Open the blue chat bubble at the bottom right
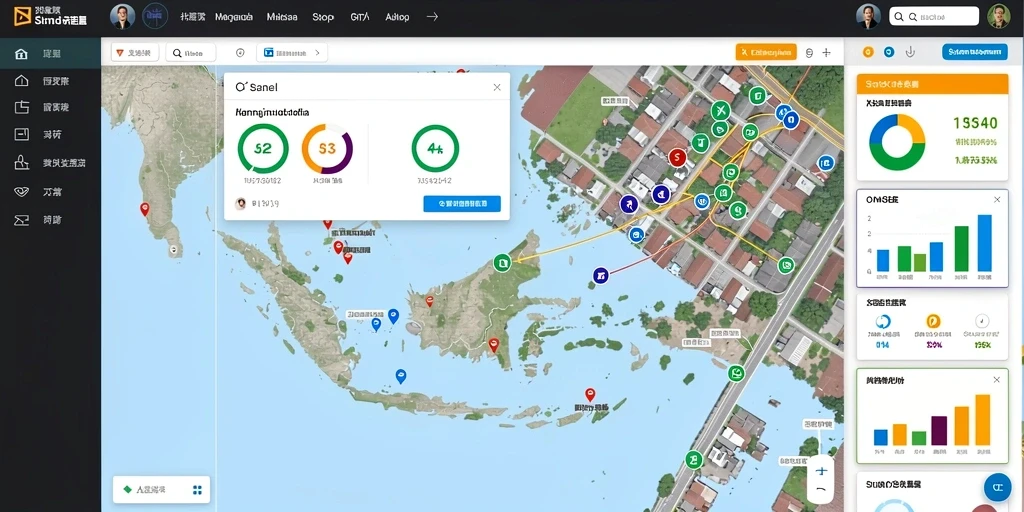Screen dimensions: 1024x512 click(x=997, y=487)
